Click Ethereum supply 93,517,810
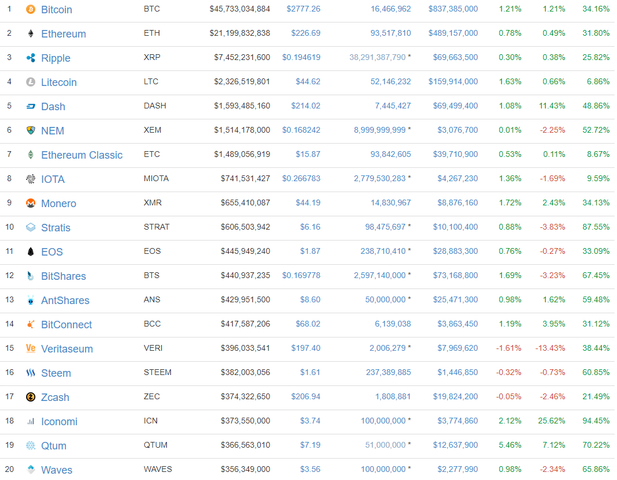 pos(391,33)
